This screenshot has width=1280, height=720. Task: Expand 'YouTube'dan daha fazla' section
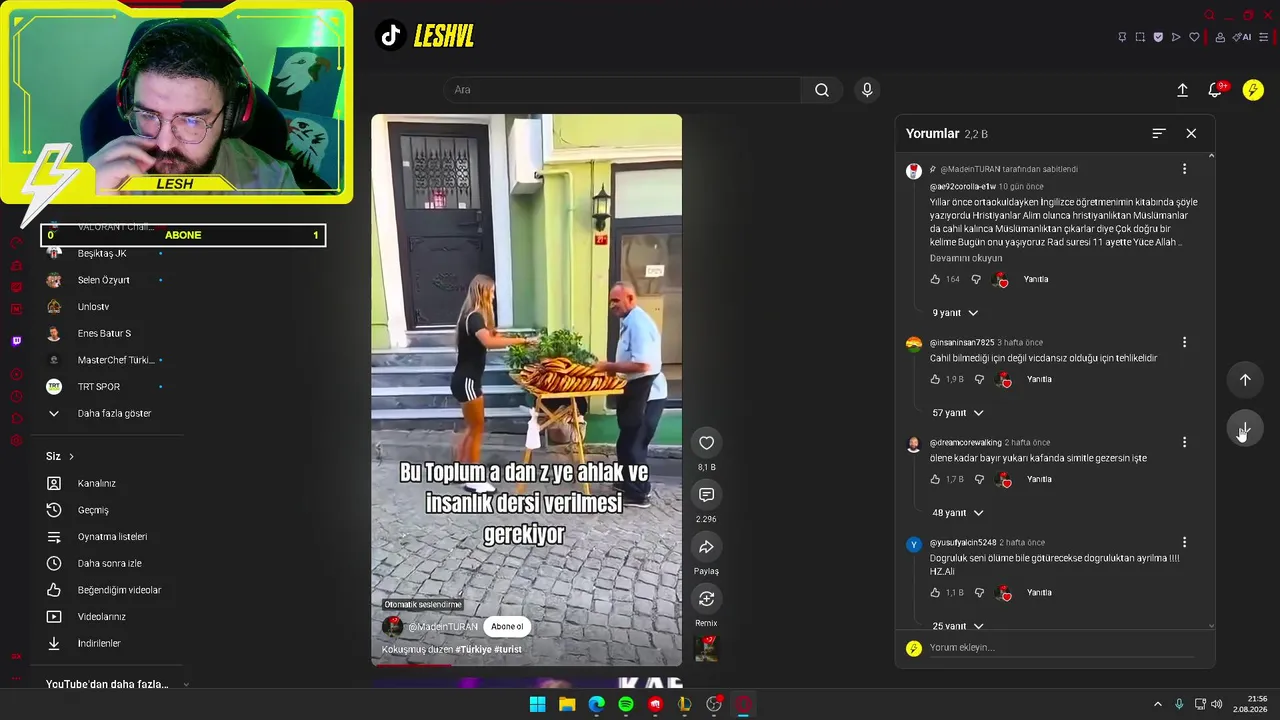coord(117,684)
